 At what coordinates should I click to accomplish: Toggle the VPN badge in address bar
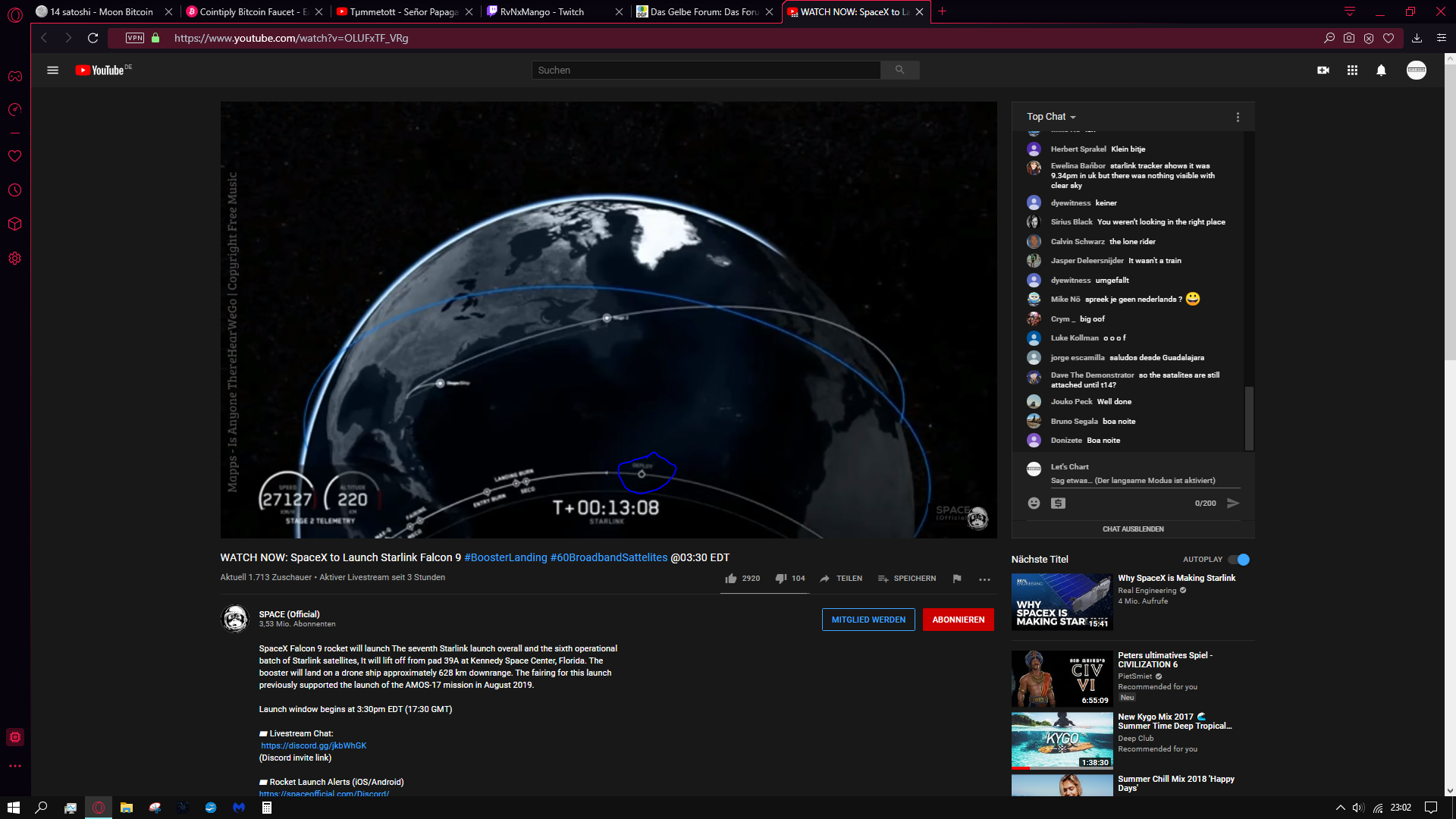pyautogui.click(x=135, y=38)
